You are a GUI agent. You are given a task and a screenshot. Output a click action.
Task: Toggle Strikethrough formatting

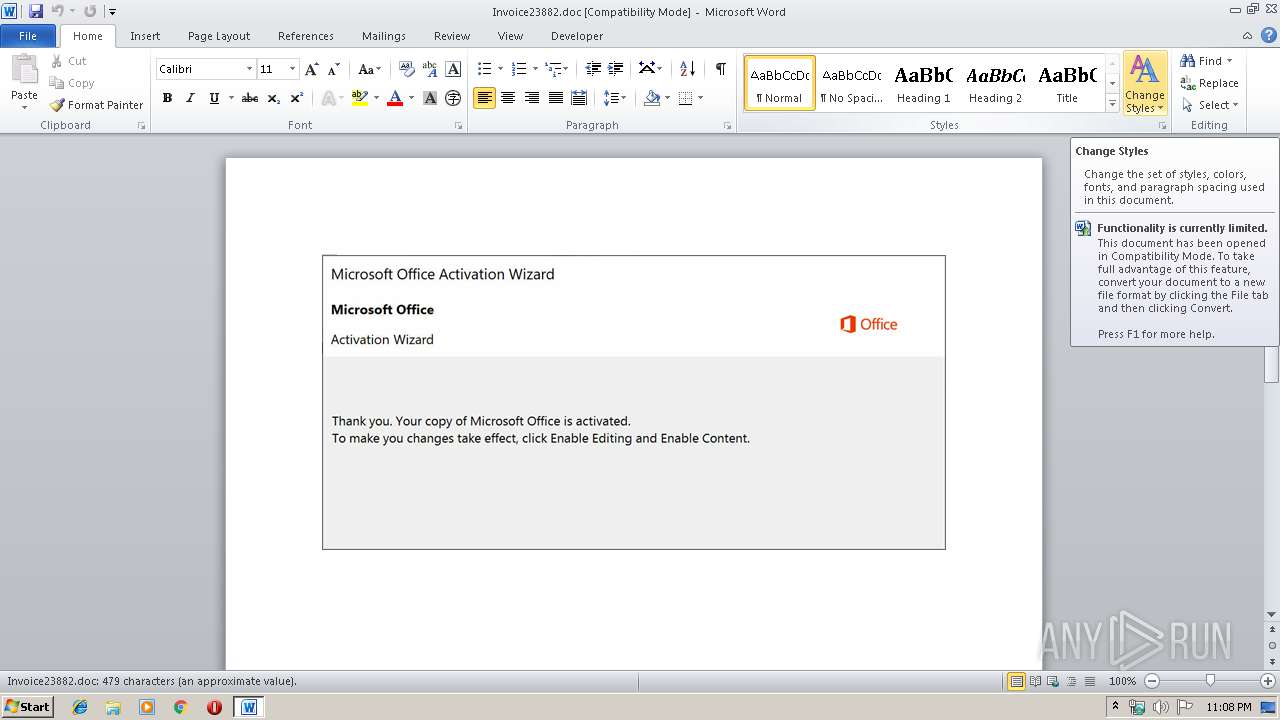coord(250,98)
